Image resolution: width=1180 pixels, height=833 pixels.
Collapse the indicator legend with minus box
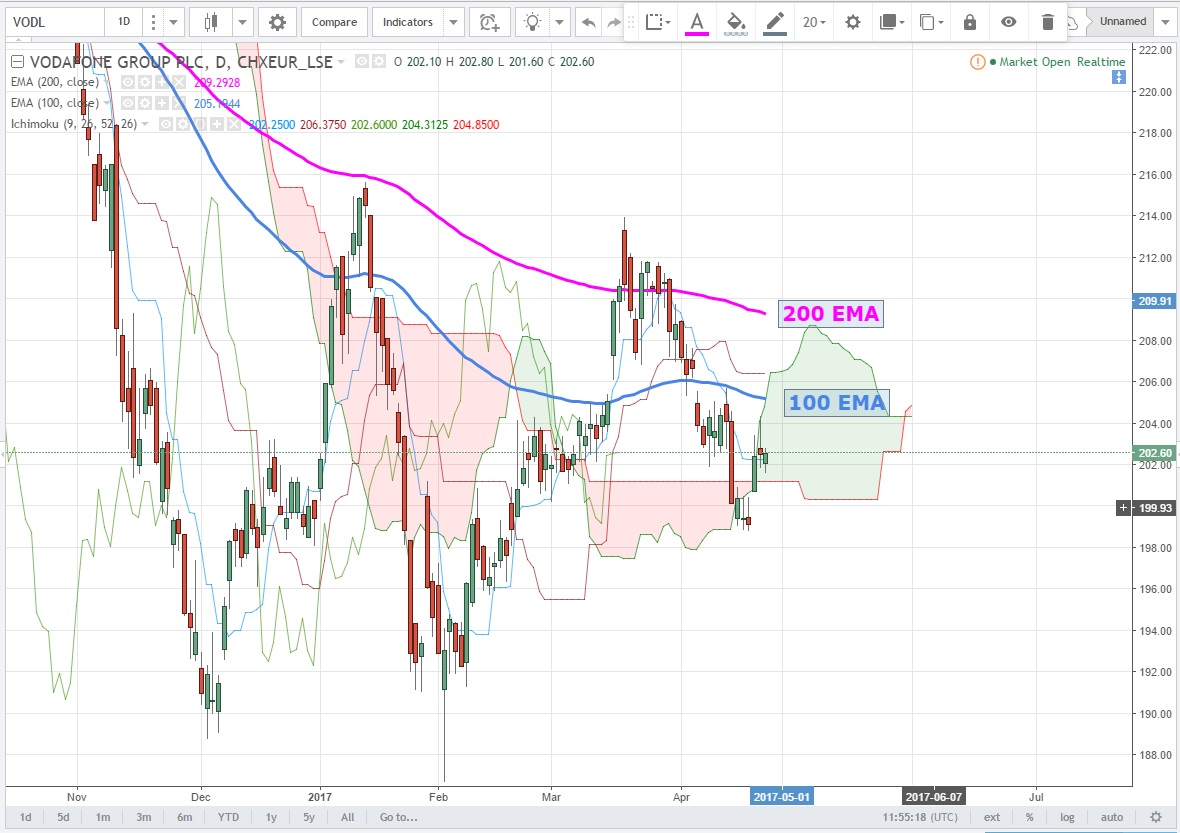pyautogui.click(x=17, y=62)
